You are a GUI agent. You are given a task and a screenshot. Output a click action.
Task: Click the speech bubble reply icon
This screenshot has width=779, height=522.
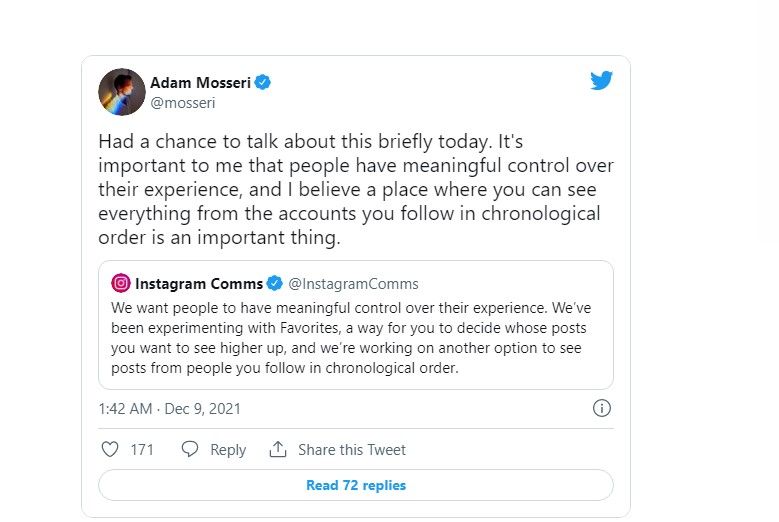pyautogui.click(x=190, y=449)
